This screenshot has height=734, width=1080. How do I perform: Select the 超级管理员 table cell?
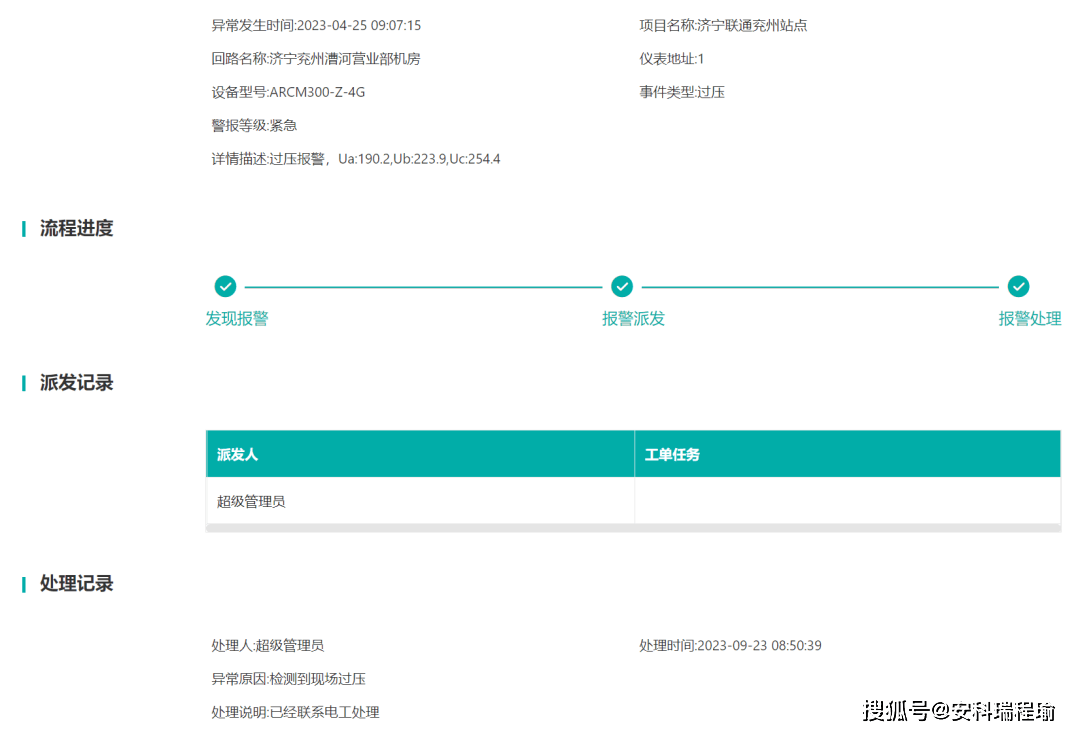tap(420, 501)
